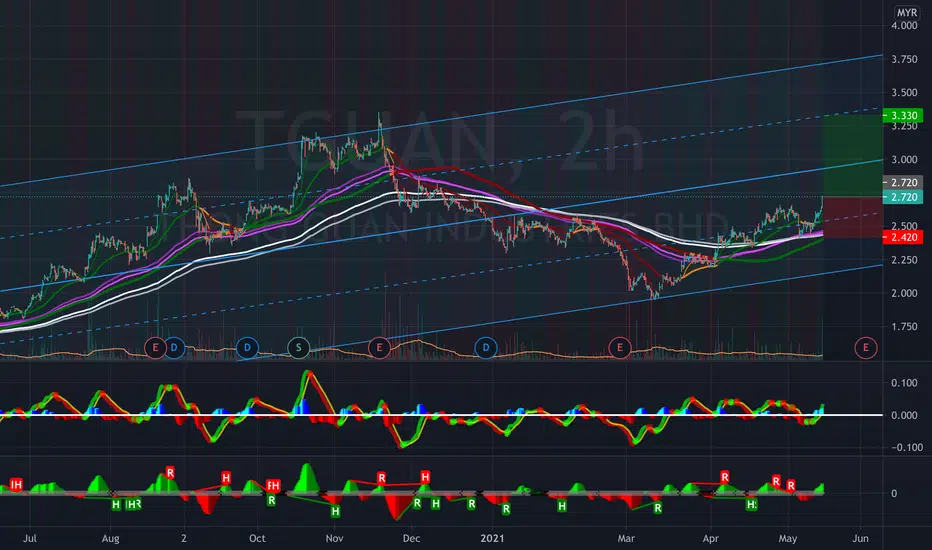The width and height of the screenshot is (932, 550).
Task: Click the Aug label on time axis
Action: [x=111, y=538]
